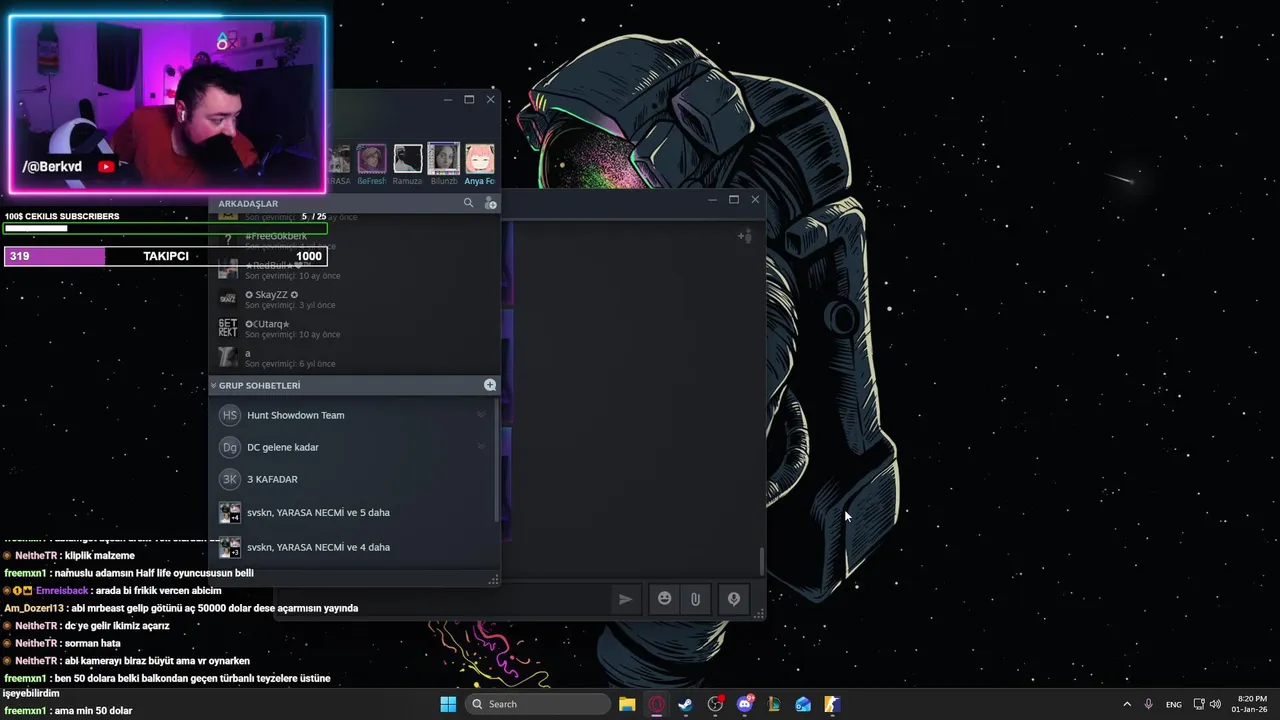Open OBS taskbar icon with red badge
Image resolution: width=1280 pixels, height=720 pixels.
coord(715,704)
